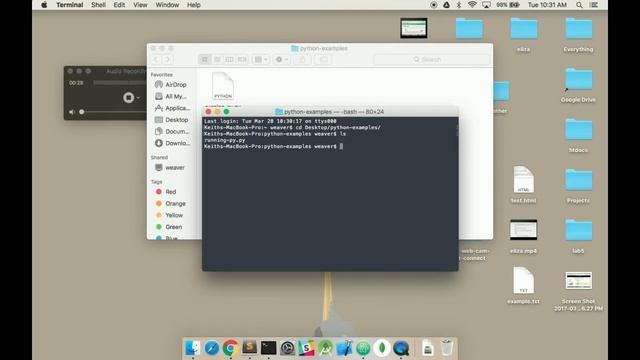Filter by Yellow tag in Finder
The width and height of the screenshot is (640, 360).
169,215
